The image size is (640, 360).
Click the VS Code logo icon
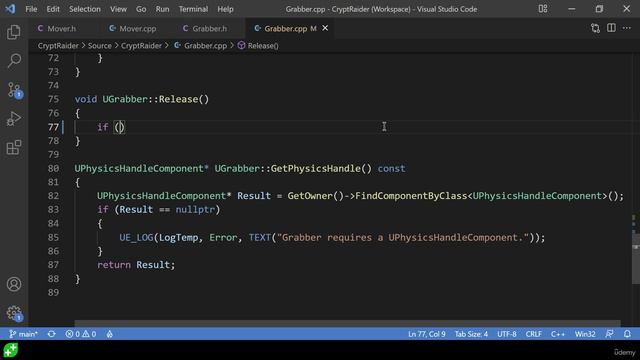[10, 9]
